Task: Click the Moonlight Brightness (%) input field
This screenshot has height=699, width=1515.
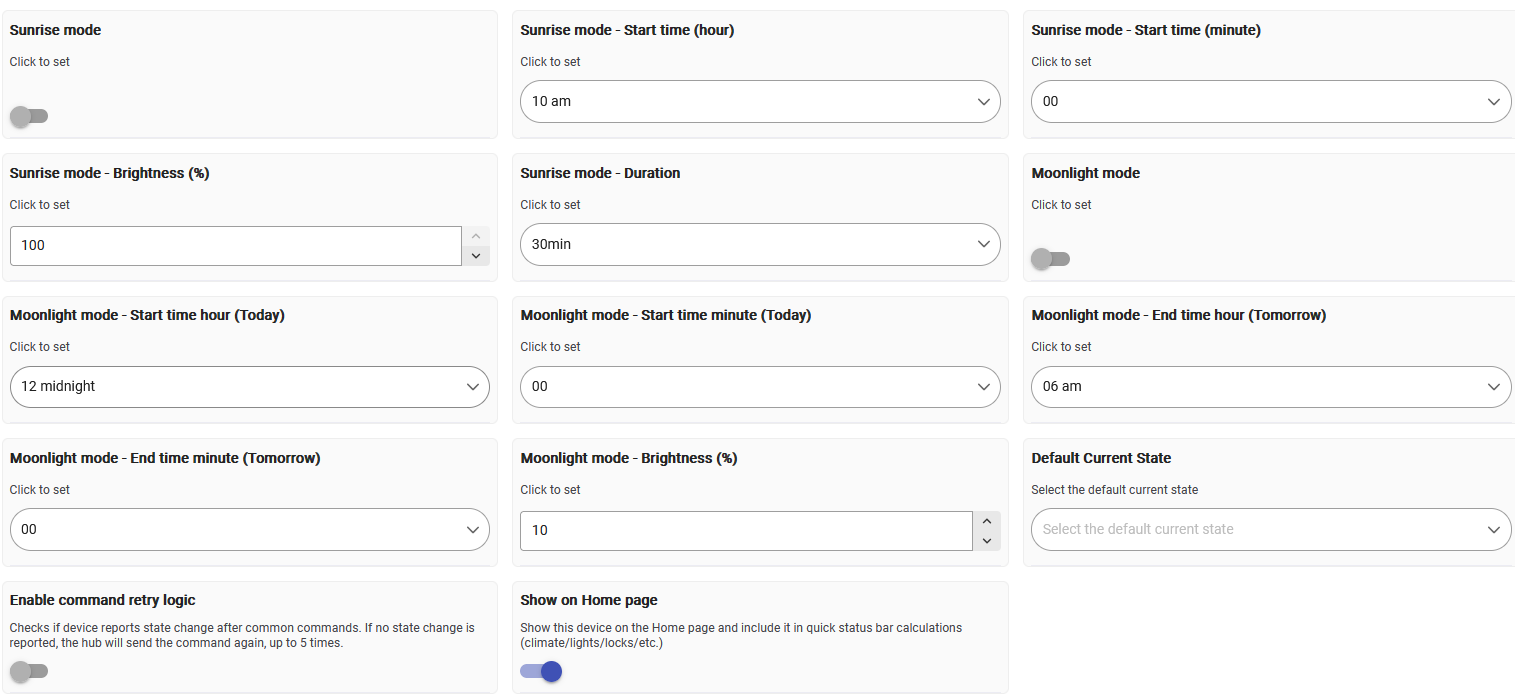Action: point(746,531)
